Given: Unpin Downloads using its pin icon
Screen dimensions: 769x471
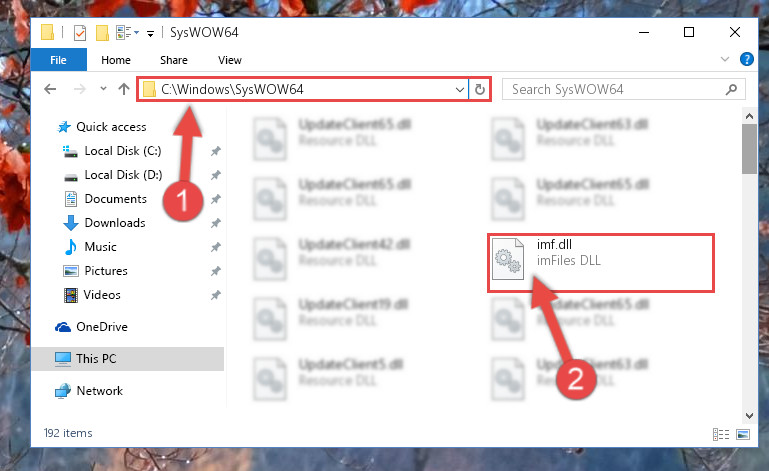Looking at the screenshot, I should [215, 223].
